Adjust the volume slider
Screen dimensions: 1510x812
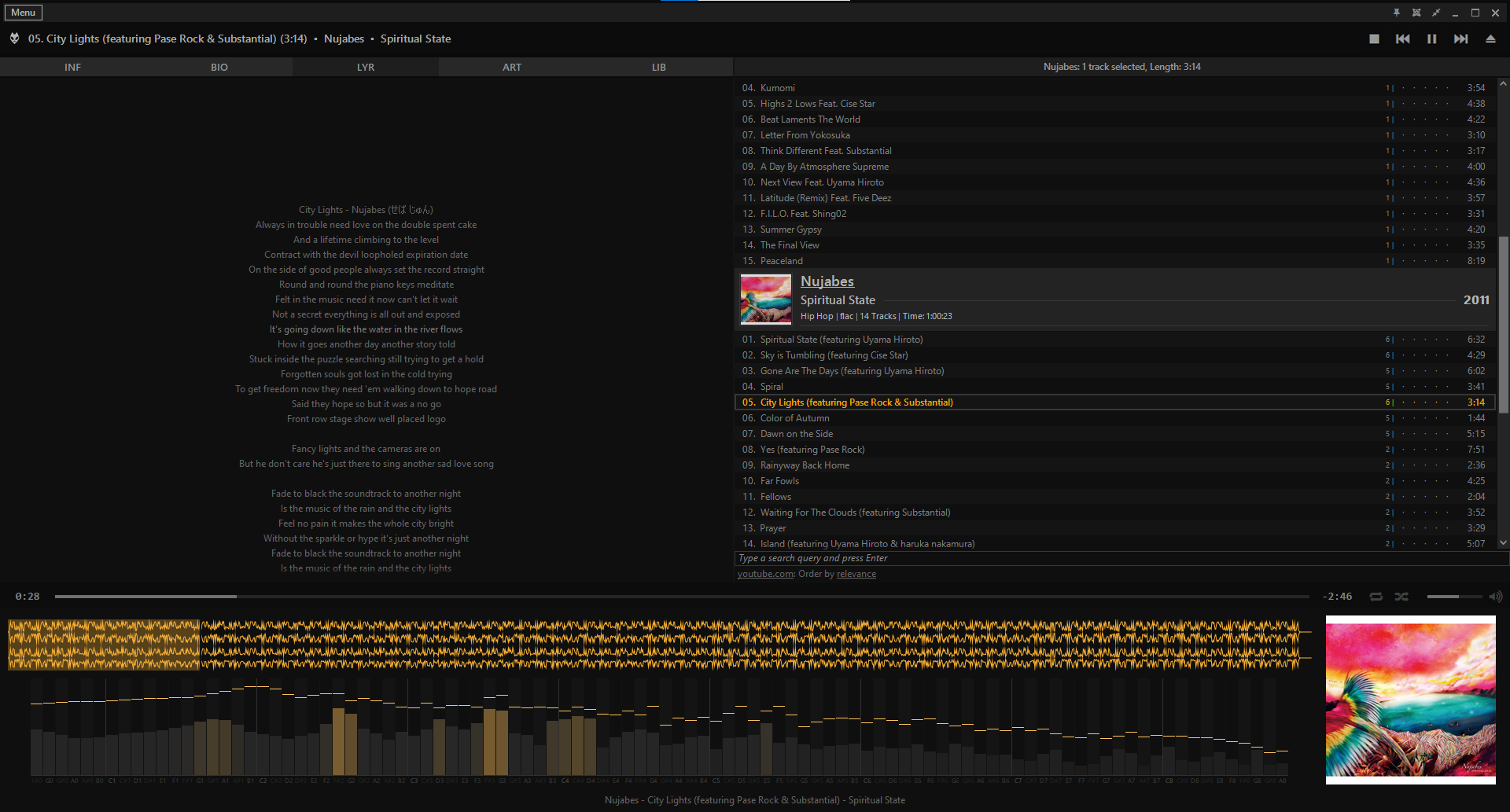(1453, 597)
